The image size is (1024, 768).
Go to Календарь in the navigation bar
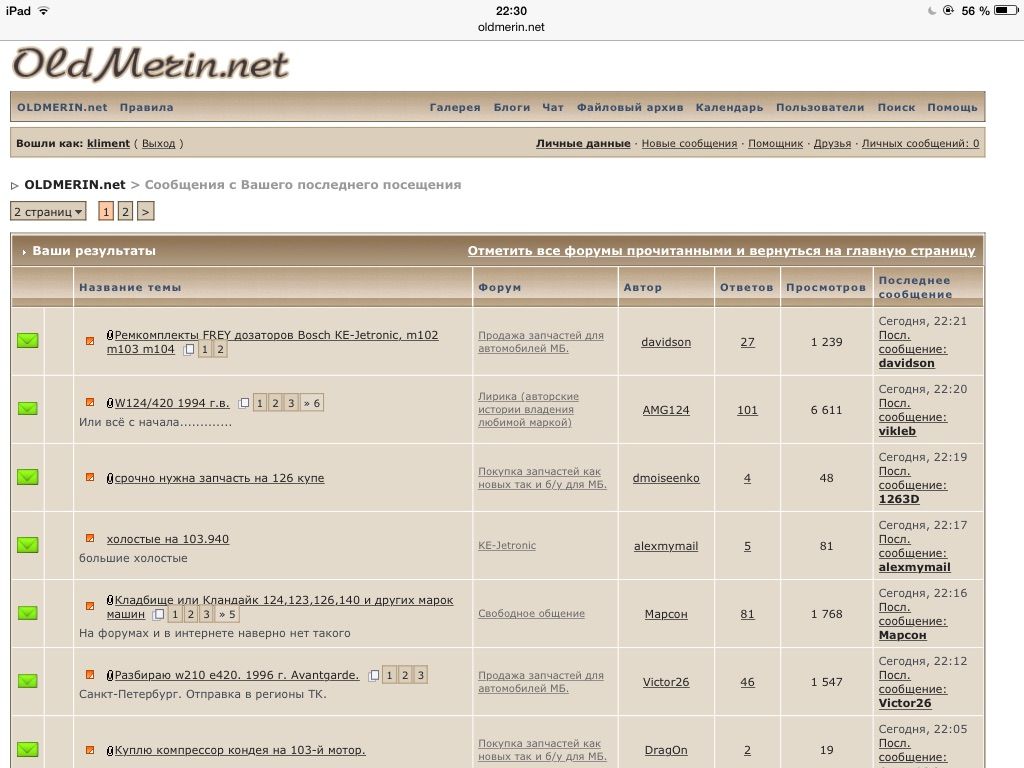pyautogui.click(x=729, y=107)
